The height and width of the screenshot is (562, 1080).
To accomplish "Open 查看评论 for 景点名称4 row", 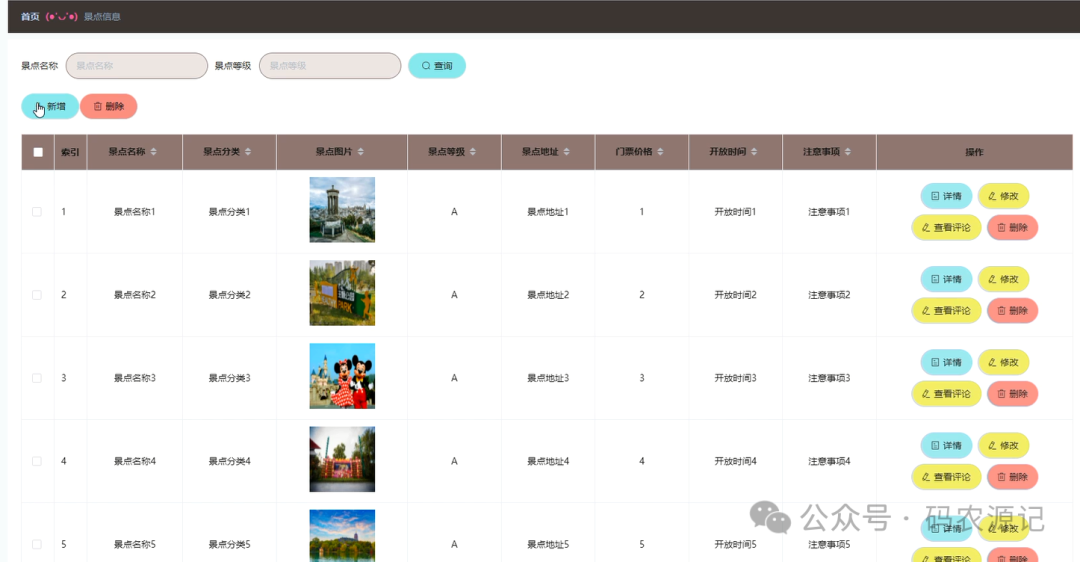I will (946, 477).
